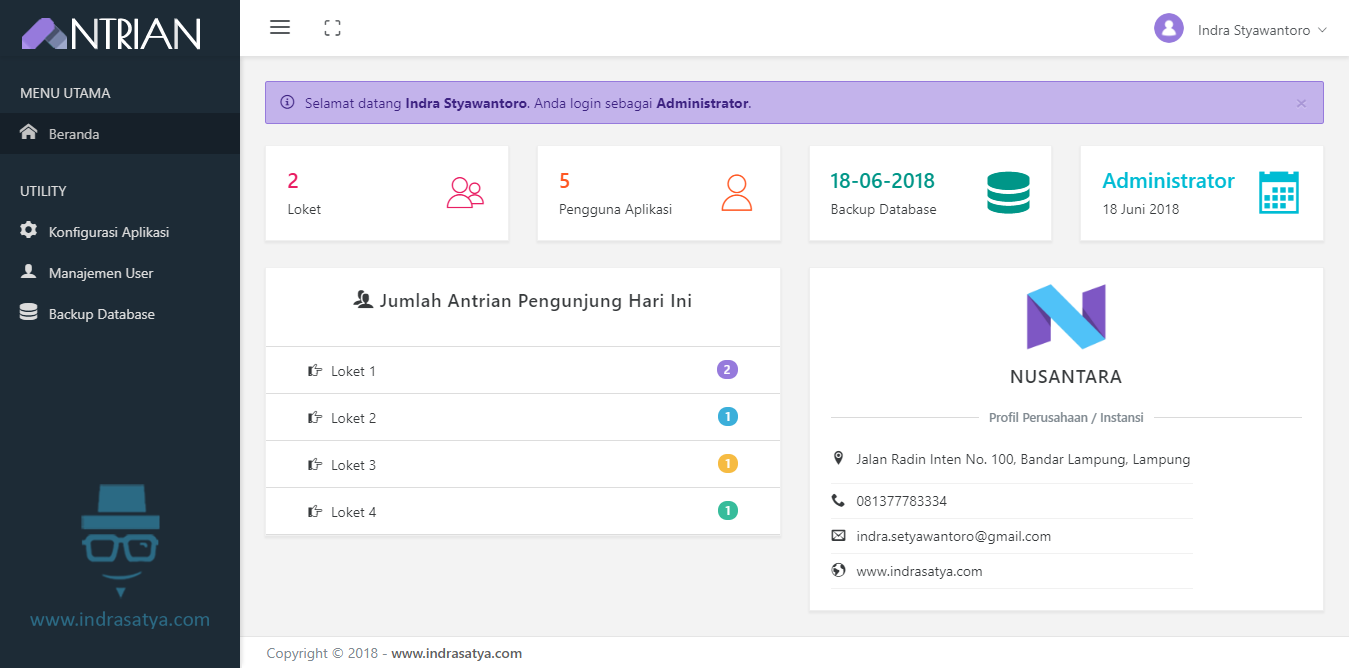Click the gear icon next to Konfigurasi Aplikasi
The width and height of the screenshot is (1349, 668).
pos(28,231)
